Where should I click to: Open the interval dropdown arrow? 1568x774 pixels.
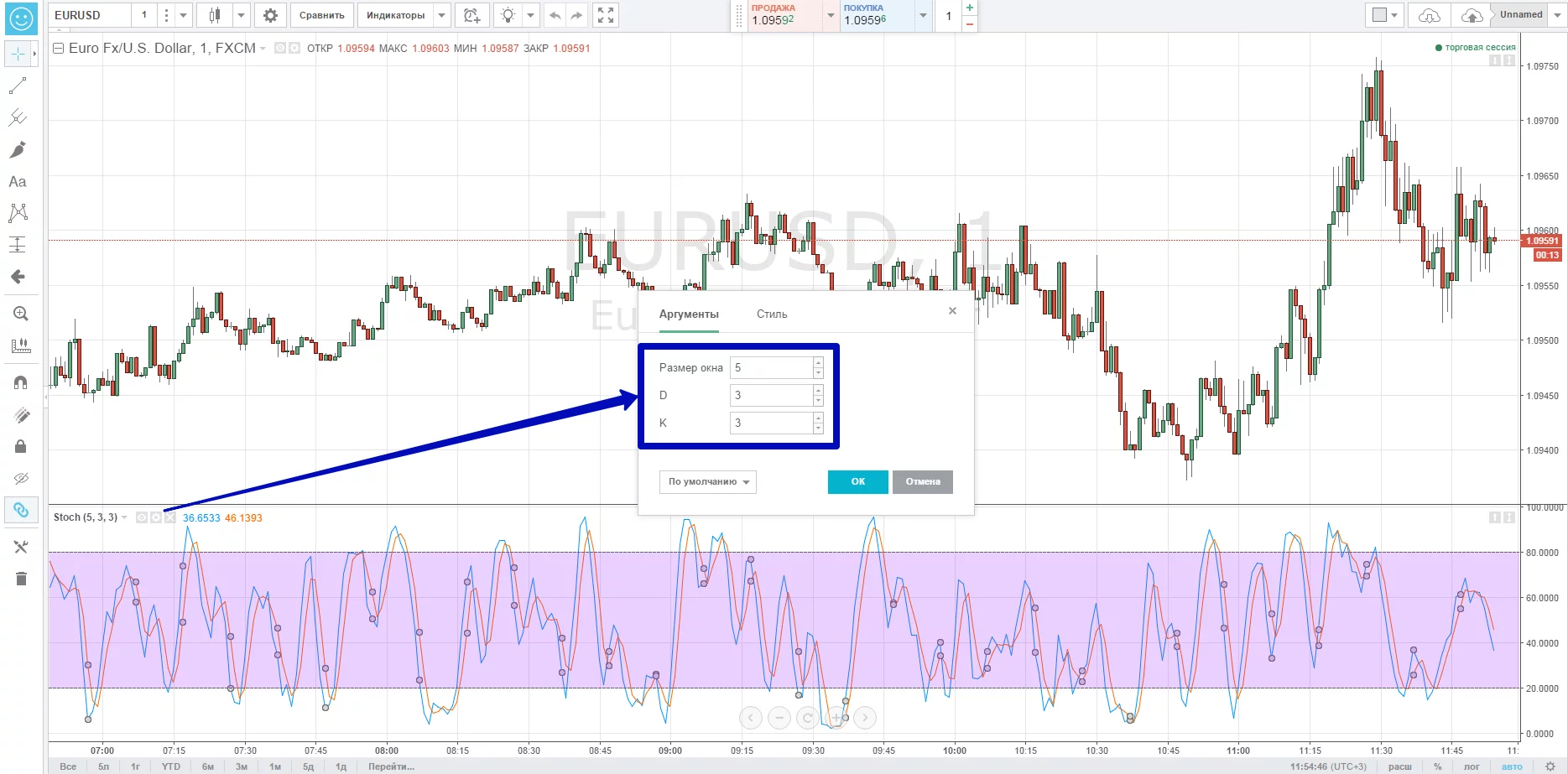click(183, 15)
